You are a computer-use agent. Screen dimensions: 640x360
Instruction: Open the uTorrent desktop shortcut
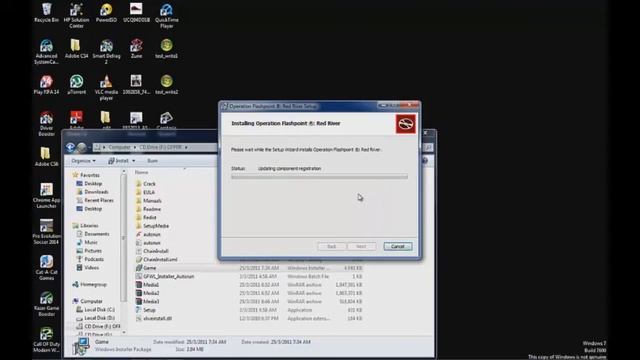[76, 84]
